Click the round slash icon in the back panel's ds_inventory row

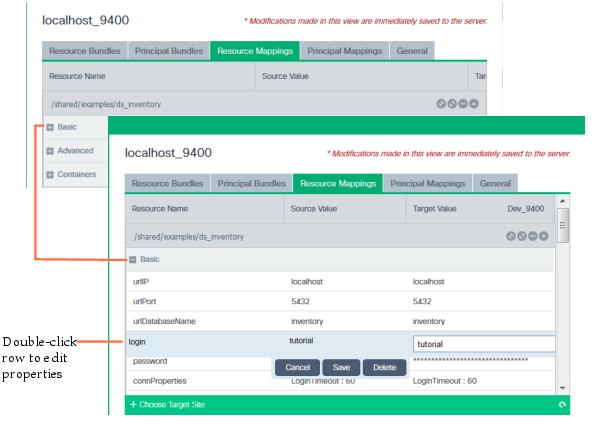(452, 103)
